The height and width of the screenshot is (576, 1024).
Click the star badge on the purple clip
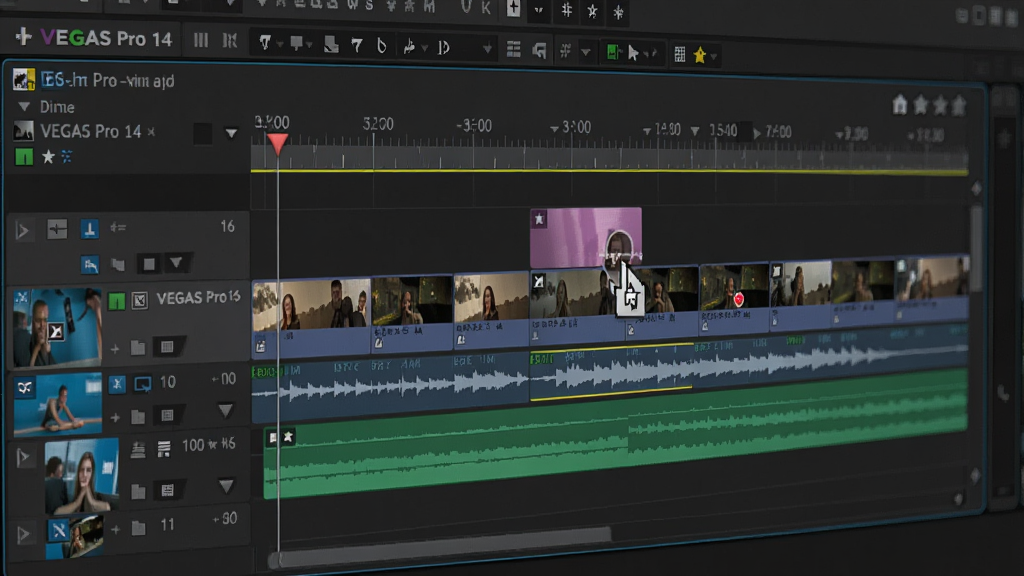click(539, 219)
